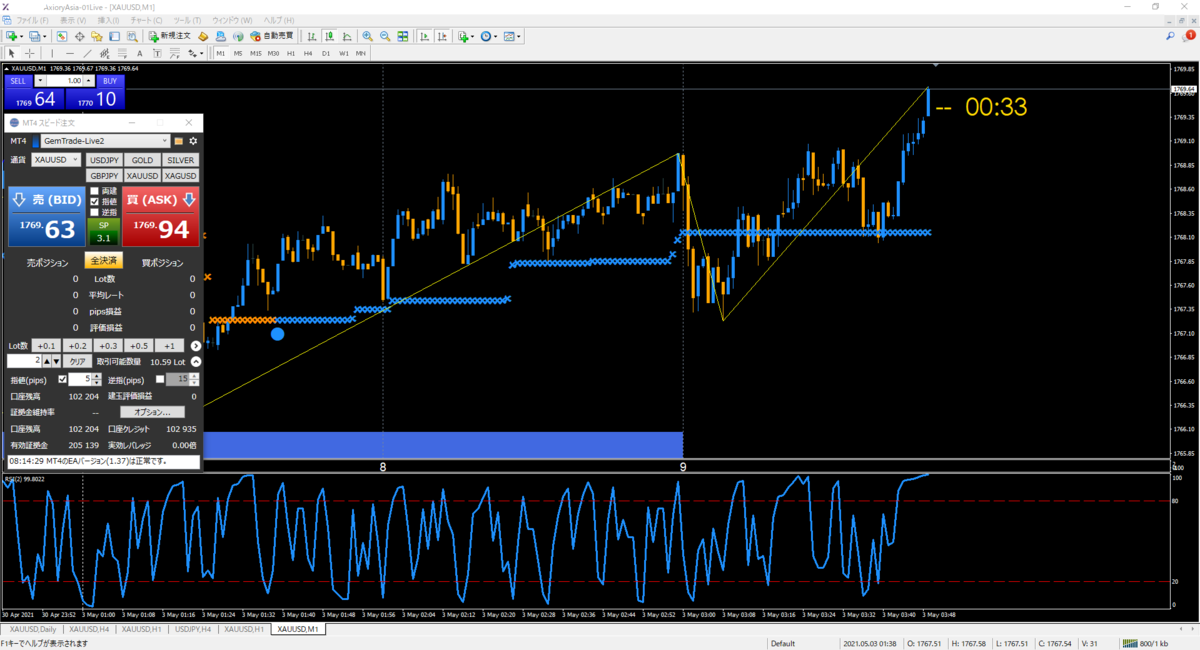Image resolution: width=1200 pixels, height=650 pixels.
Task: Select the M15 timeframe button
Action: (255, 53)
